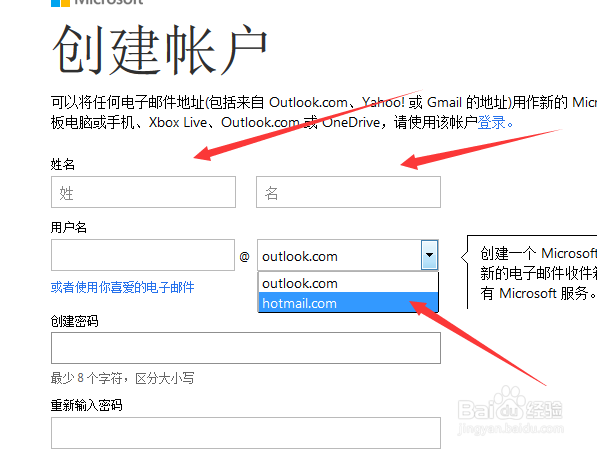The image size is (597, 449).
Task: Click the 或者使用你喜爱的电子邮件 link
Action: pyautogui.click(x=123, y=288)
